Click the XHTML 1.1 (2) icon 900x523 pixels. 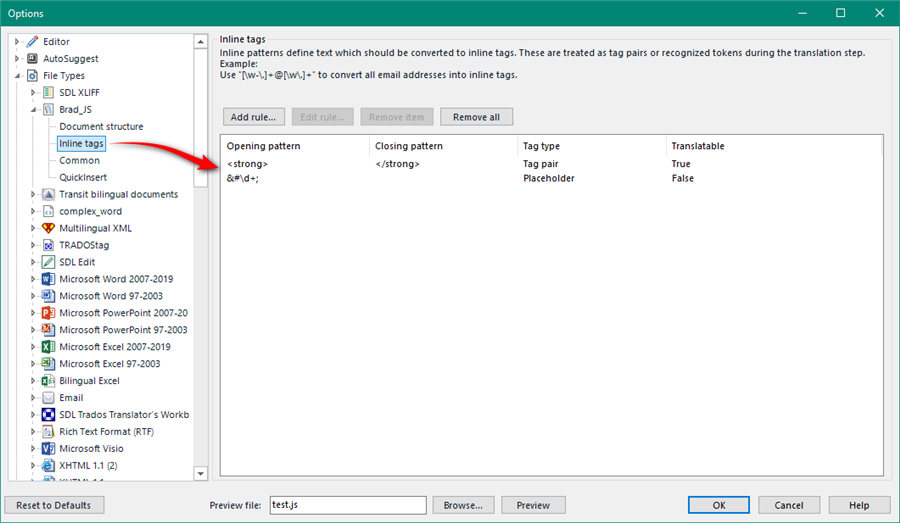tap(49, 465)
